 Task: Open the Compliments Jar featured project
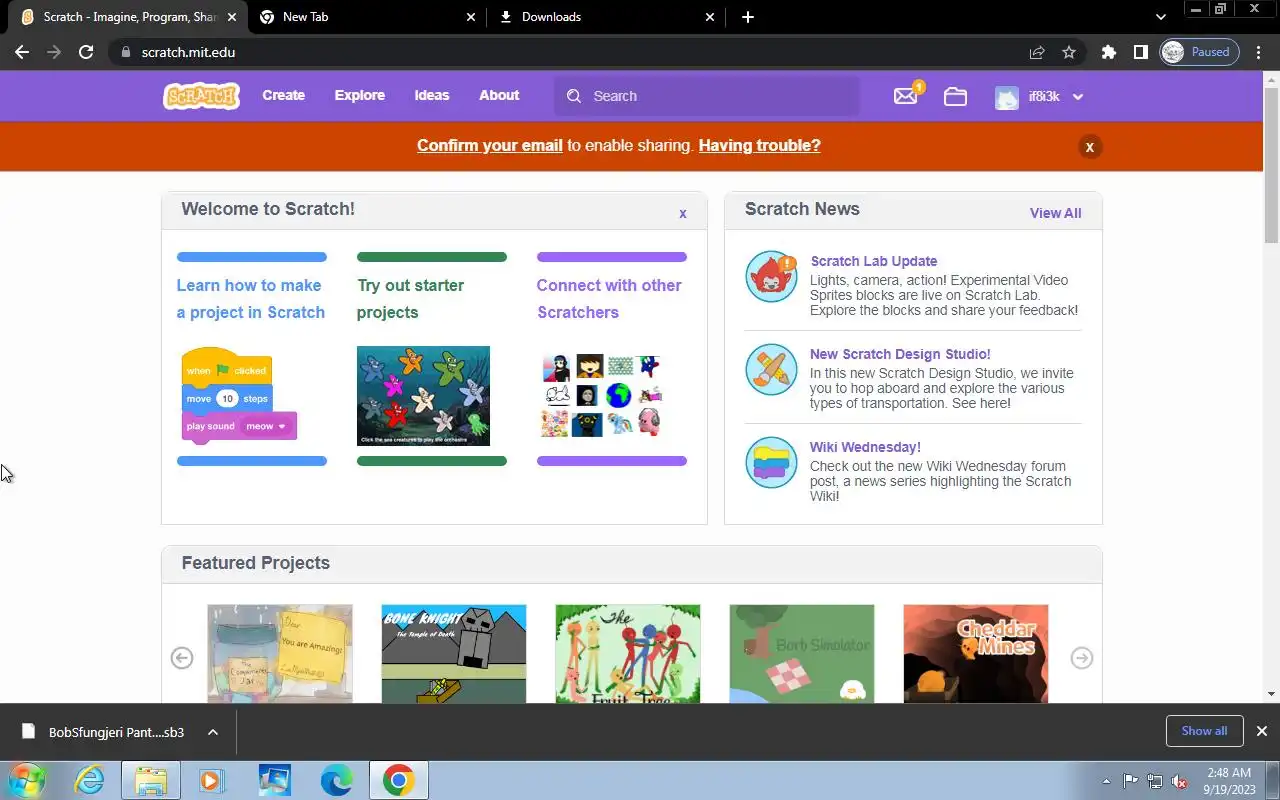280,654
